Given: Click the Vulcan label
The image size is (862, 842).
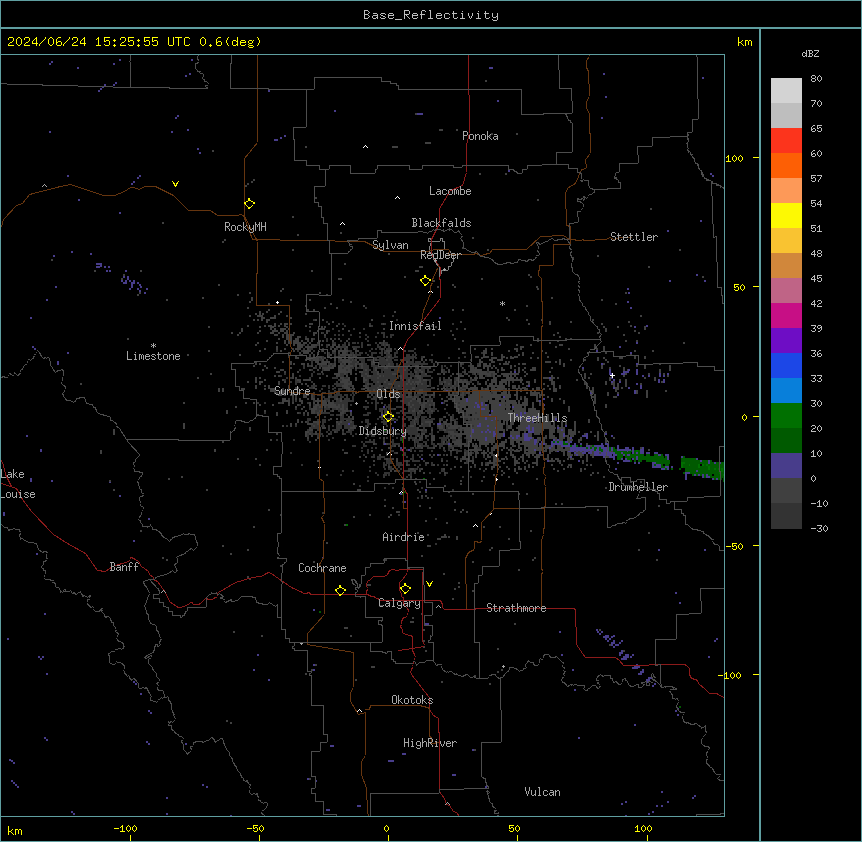Looking at the screenshot, I should tap(543, 792).
